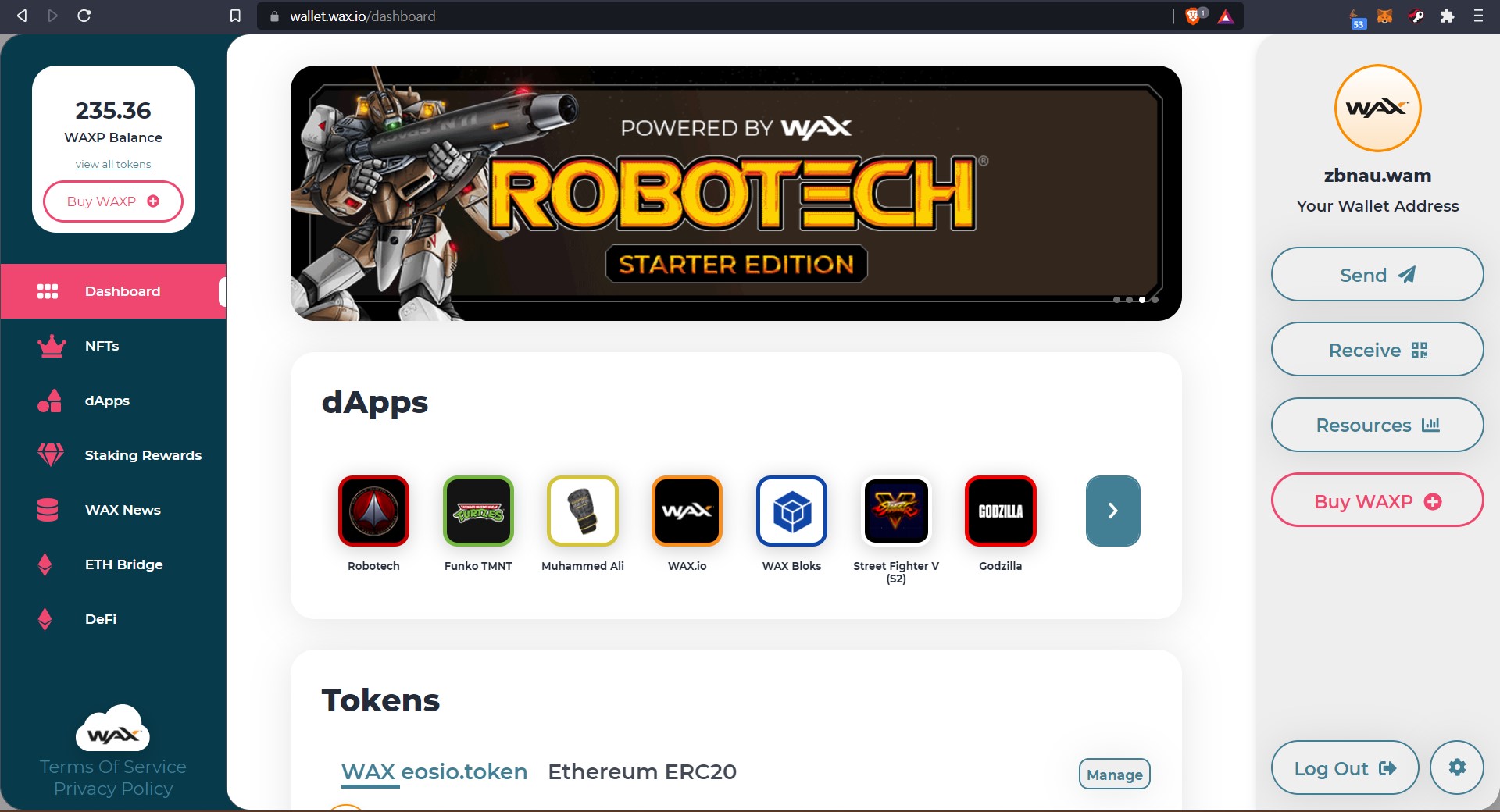
Task: Switch to WAX eosio.token tab
Action: click(x=434, y=771)
